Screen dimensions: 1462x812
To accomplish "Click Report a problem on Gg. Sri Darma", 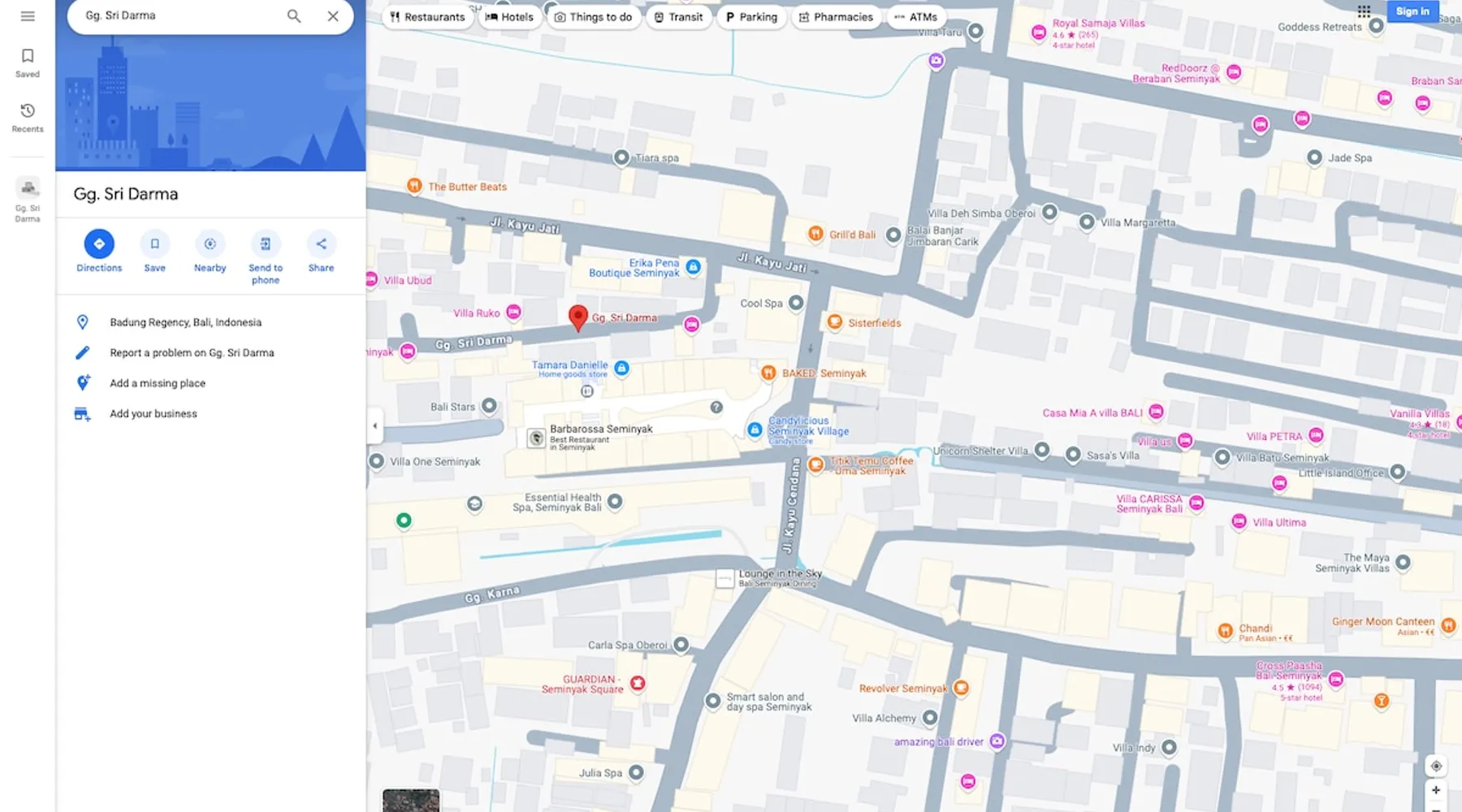I will pyautogui.click(x=192, y=353).
